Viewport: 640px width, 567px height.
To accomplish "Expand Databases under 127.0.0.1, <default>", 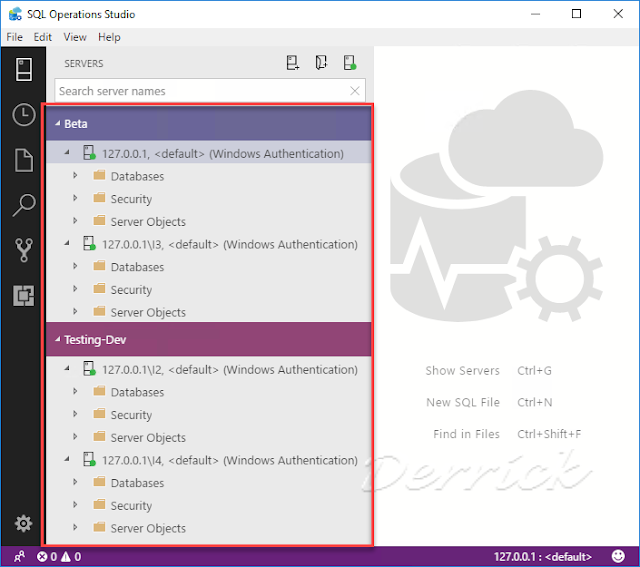I will click(x=75, y=176).
